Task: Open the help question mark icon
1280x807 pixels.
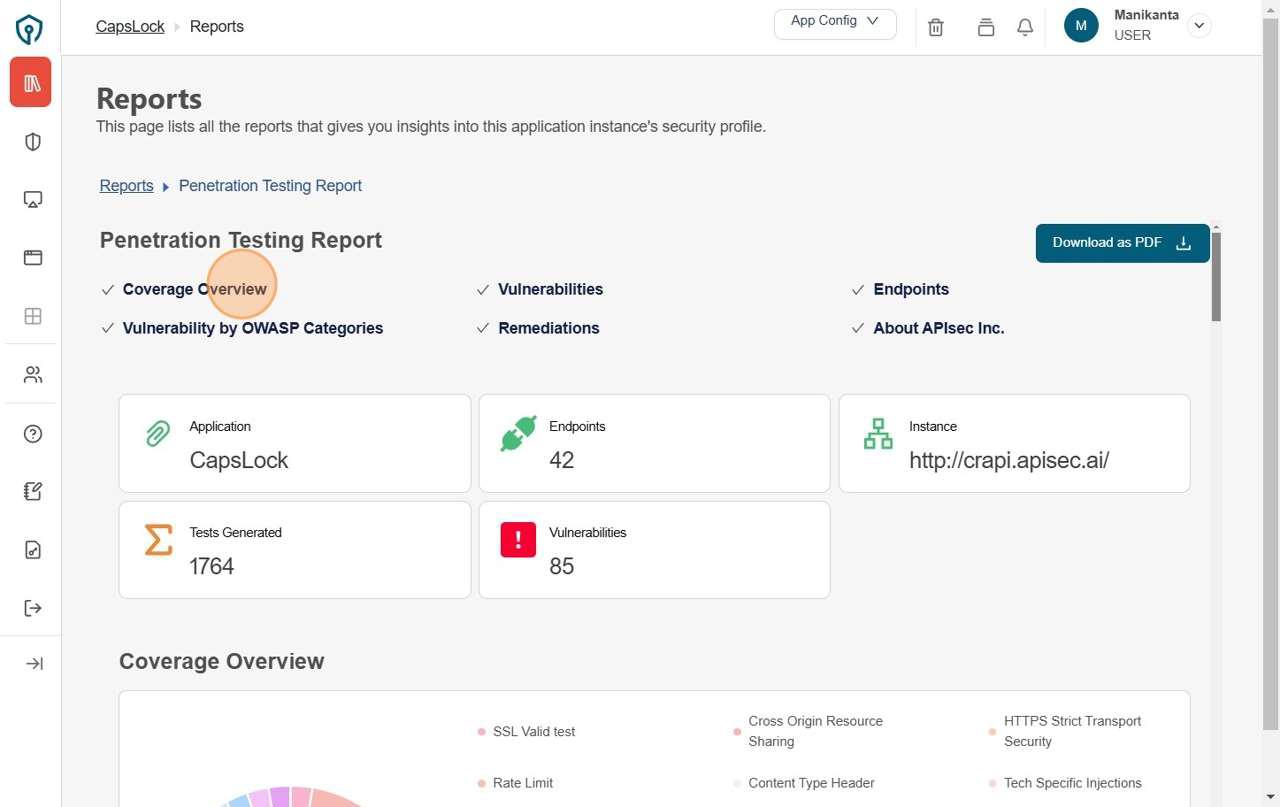Action: [x=33, y=434]
